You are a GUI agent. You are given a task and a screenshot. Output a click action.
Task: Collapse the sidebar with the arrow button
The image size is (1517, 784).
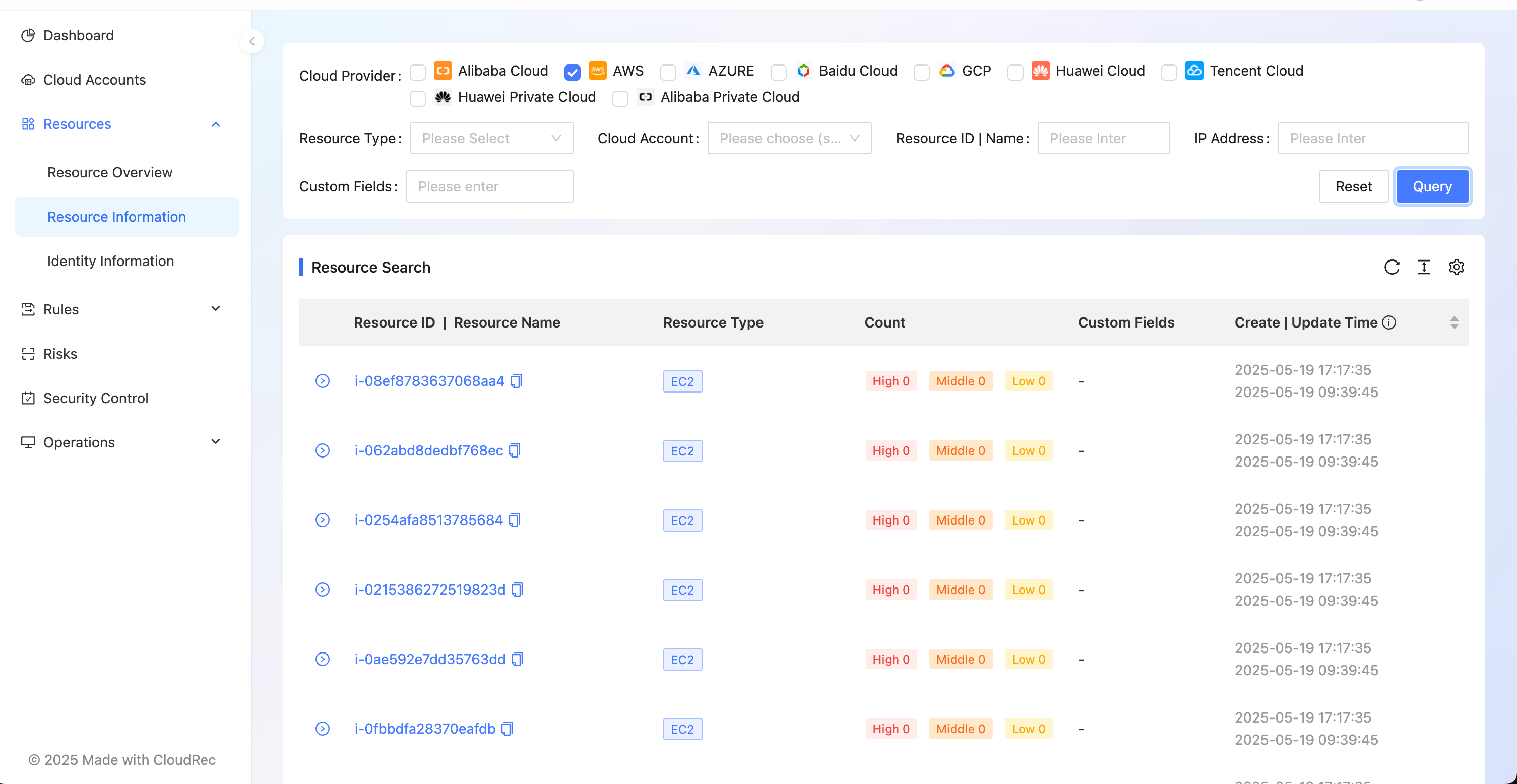click(252, 41)
